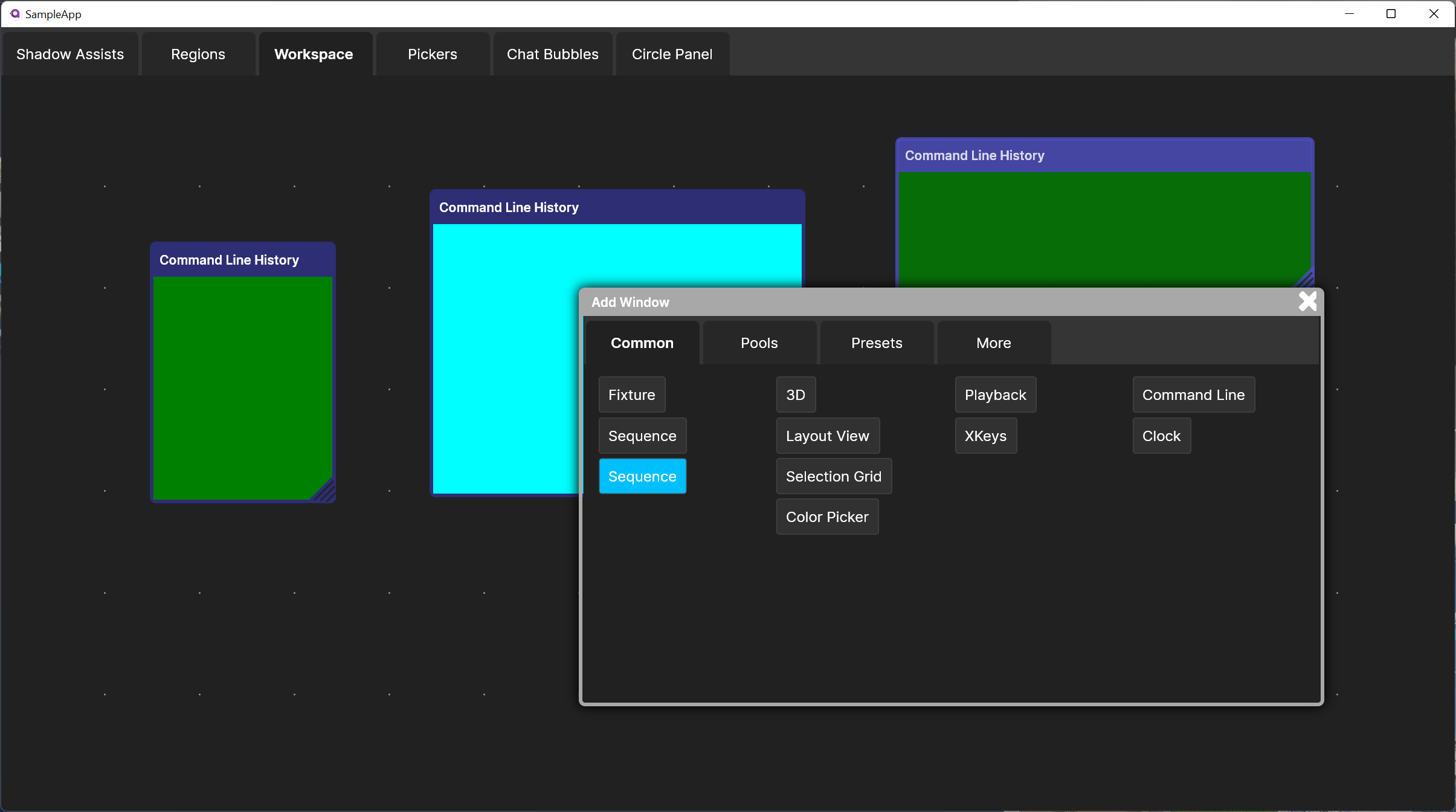Add a Fixture window

pos(631,395)
